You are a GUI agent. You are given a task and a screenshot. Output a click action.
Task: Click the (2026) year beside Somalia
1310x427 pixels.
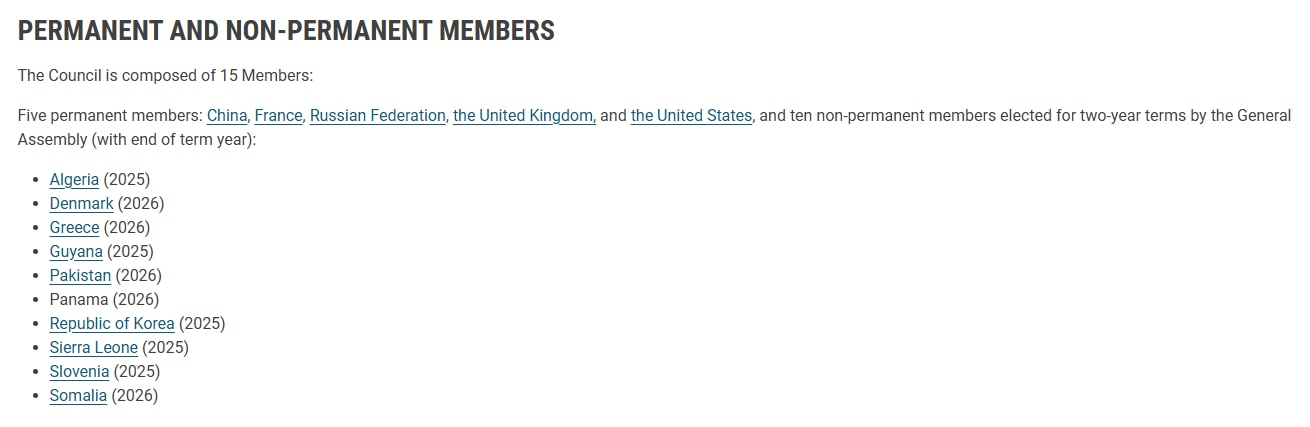click(x=135, y=395)
